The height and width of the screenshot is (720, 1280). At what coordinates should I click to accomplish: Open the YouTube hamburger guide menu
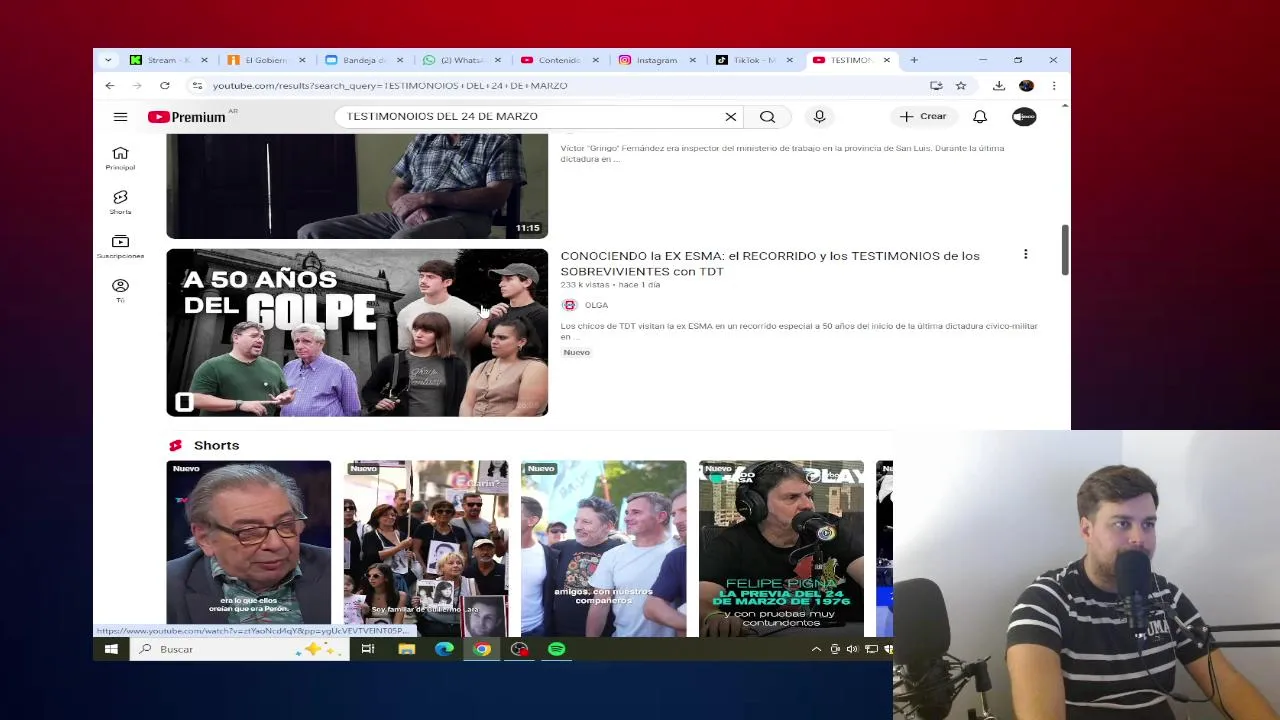120,117
